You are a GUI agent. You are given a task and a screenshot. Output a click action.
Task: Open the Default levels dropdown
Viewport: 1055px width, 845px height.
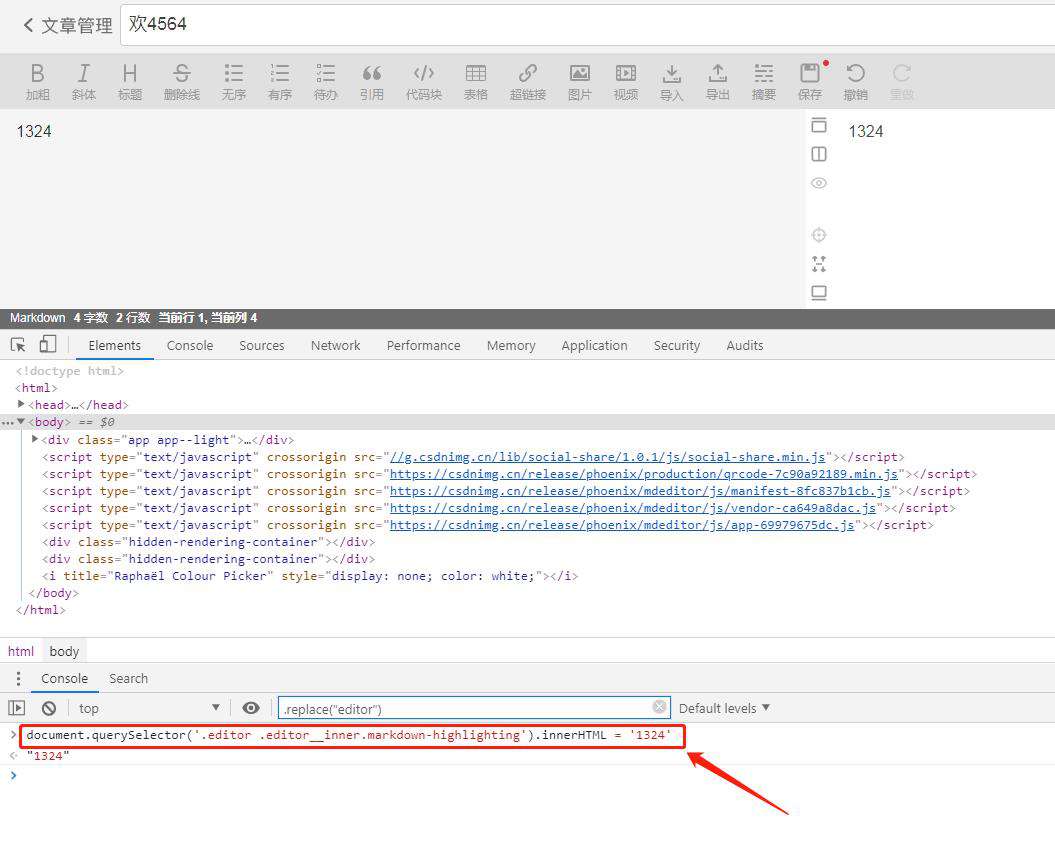[x=724, y=708]
